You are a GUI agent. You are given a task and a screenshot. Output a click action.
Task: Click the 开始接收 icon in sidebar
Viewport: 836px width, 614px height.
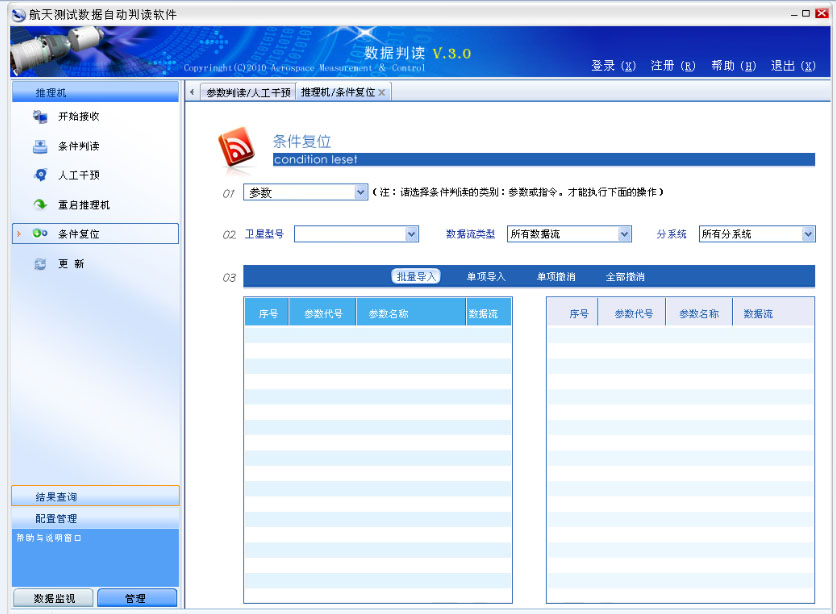click(x=40, y=116)
